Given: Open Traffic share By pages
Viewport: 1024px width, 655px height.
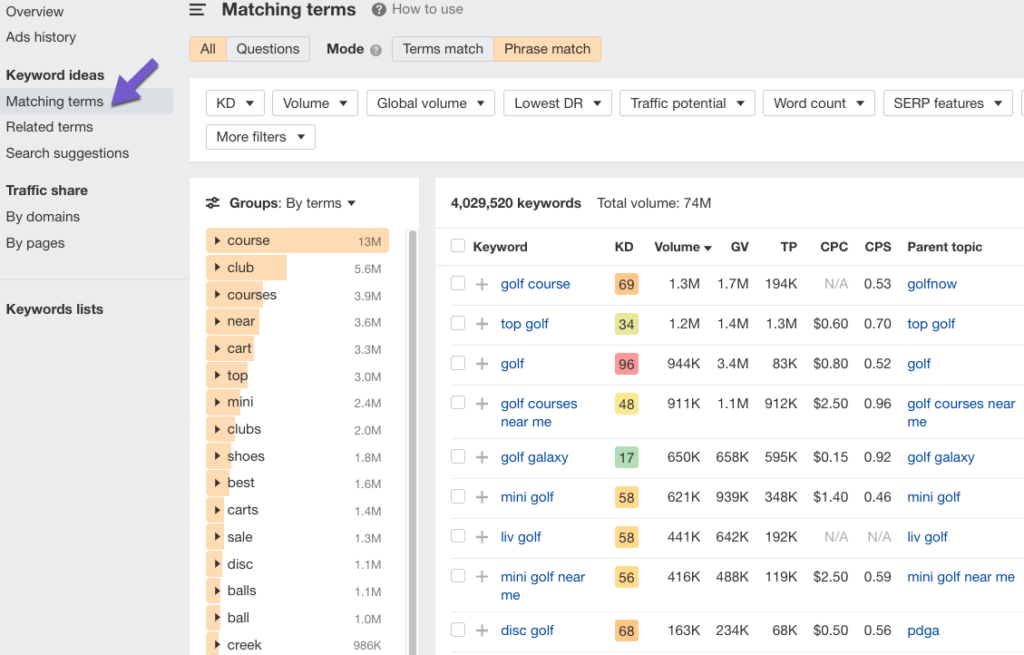Looking at the screenshot, I should pyautogui.click(x=35, y=243).
